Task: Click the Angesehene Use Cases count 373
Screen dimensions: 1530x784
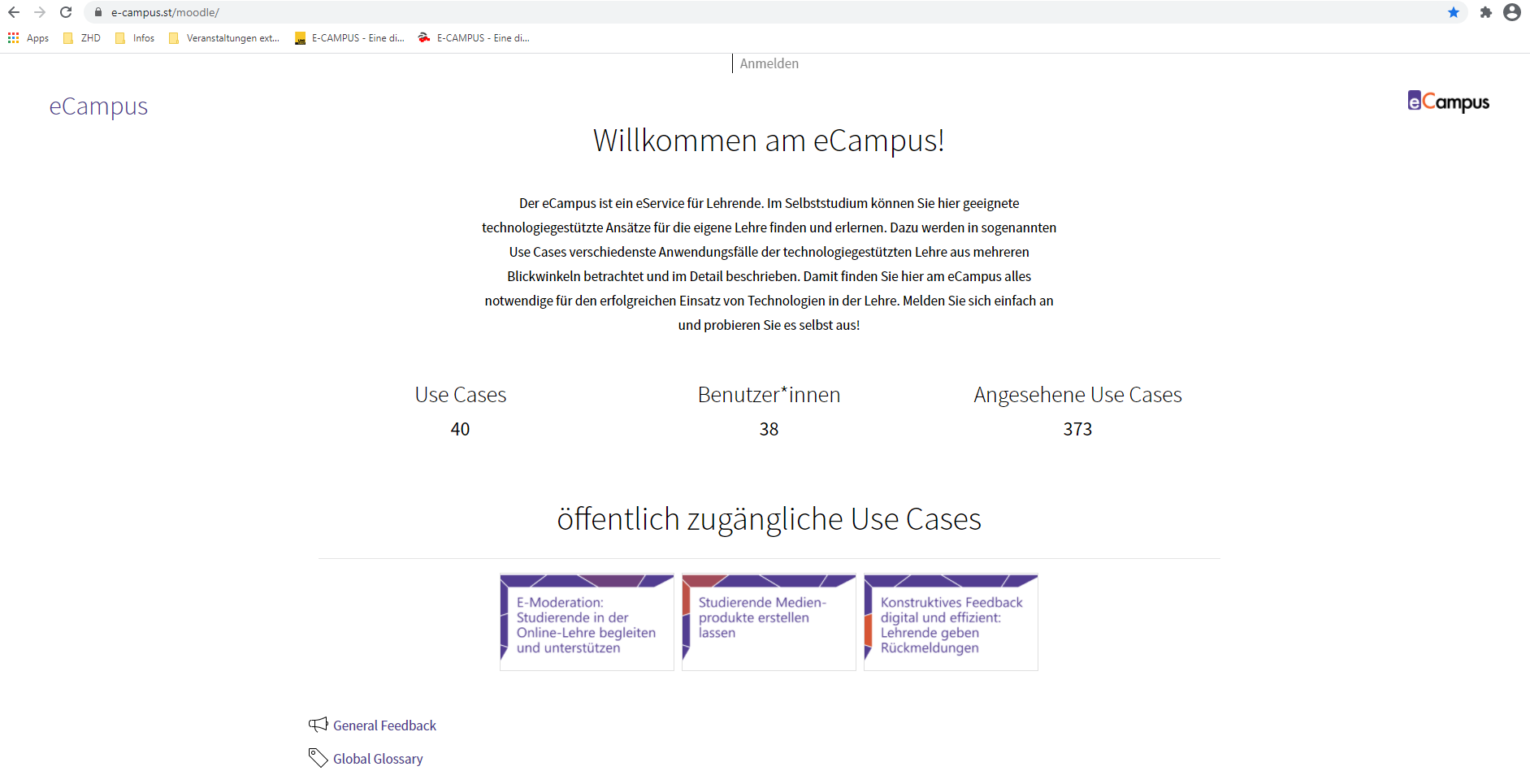Action: pyautogui.click(x=1077, y=429)
